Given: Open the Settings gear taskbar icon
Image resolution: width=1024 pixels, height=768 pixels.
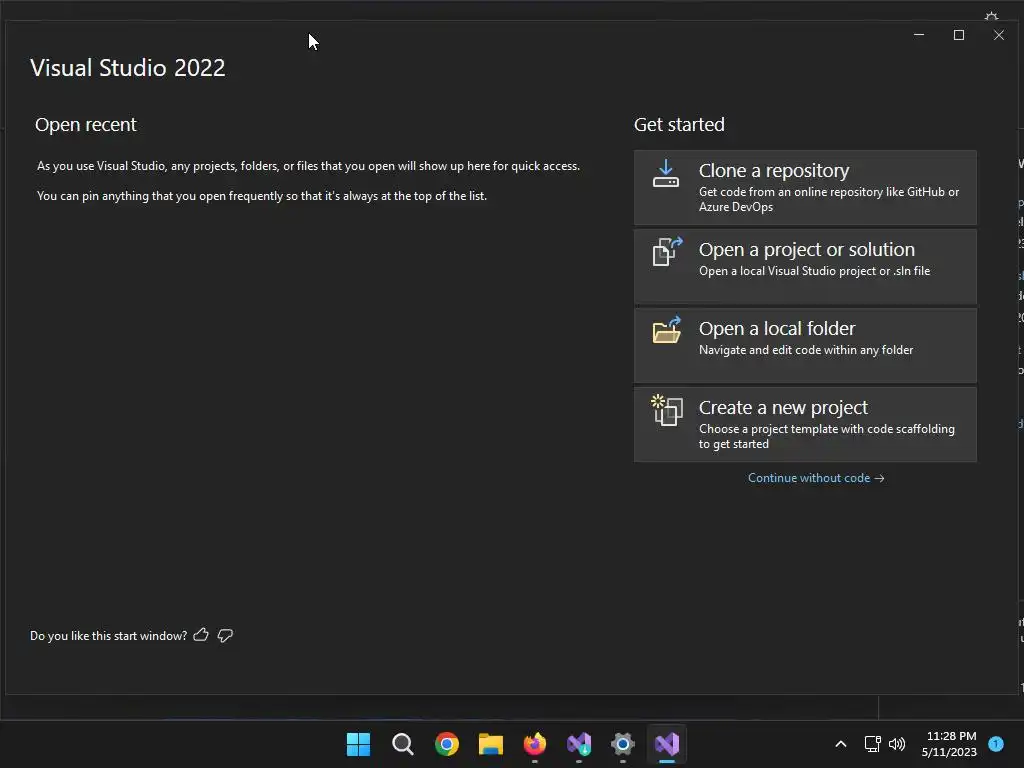Looking at the screenshot, I should pyautogui.click(x=622, y=744).
